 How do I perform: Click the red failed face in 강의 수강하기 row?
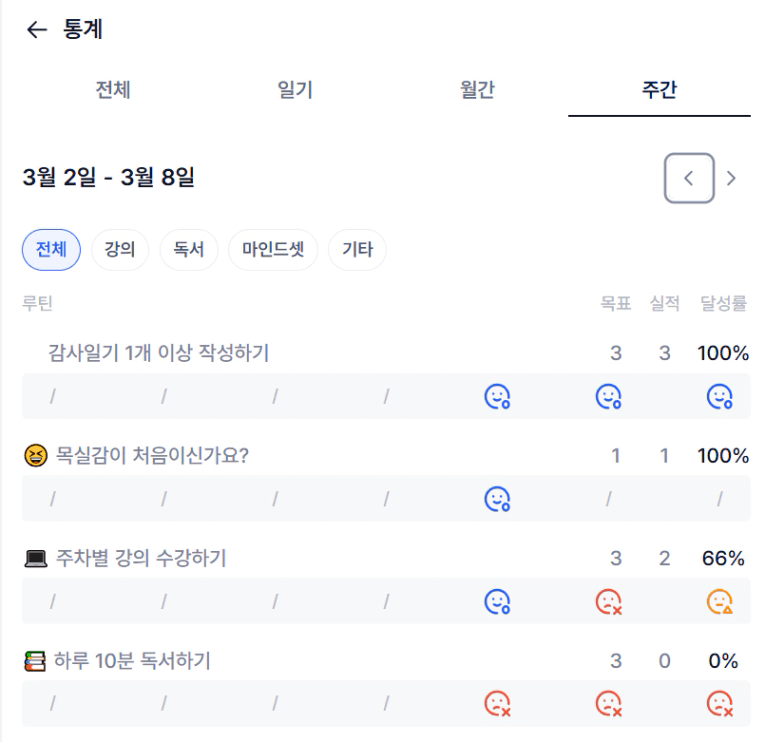609,602
